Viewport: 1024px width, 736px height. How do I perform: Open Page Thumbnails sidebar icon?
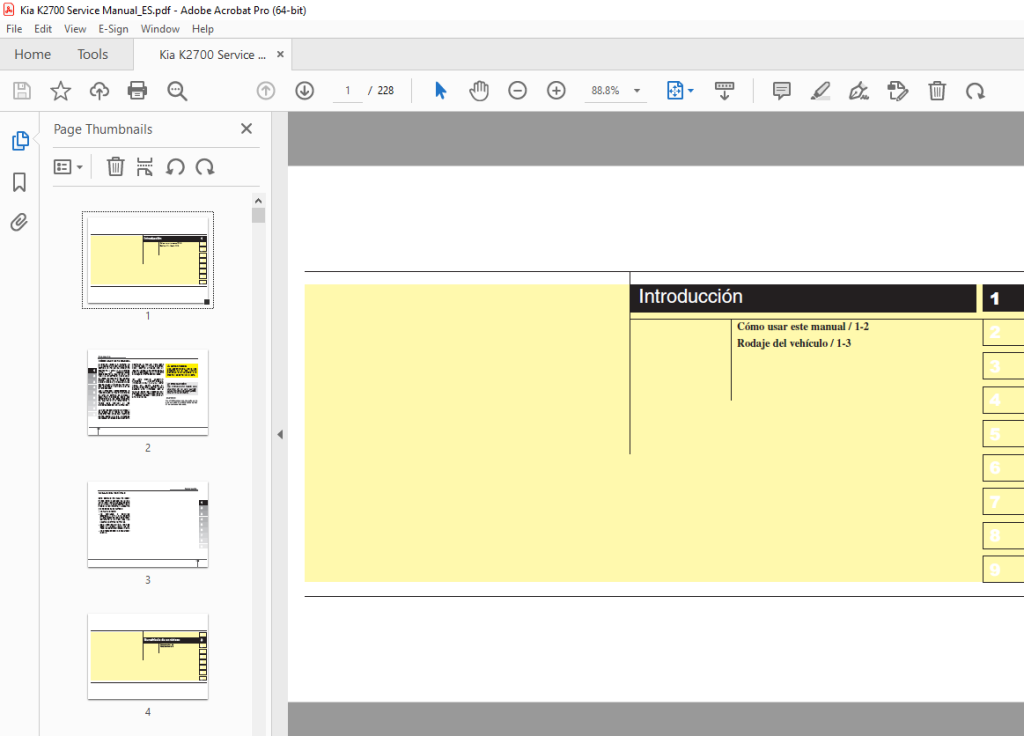(20, 140)
